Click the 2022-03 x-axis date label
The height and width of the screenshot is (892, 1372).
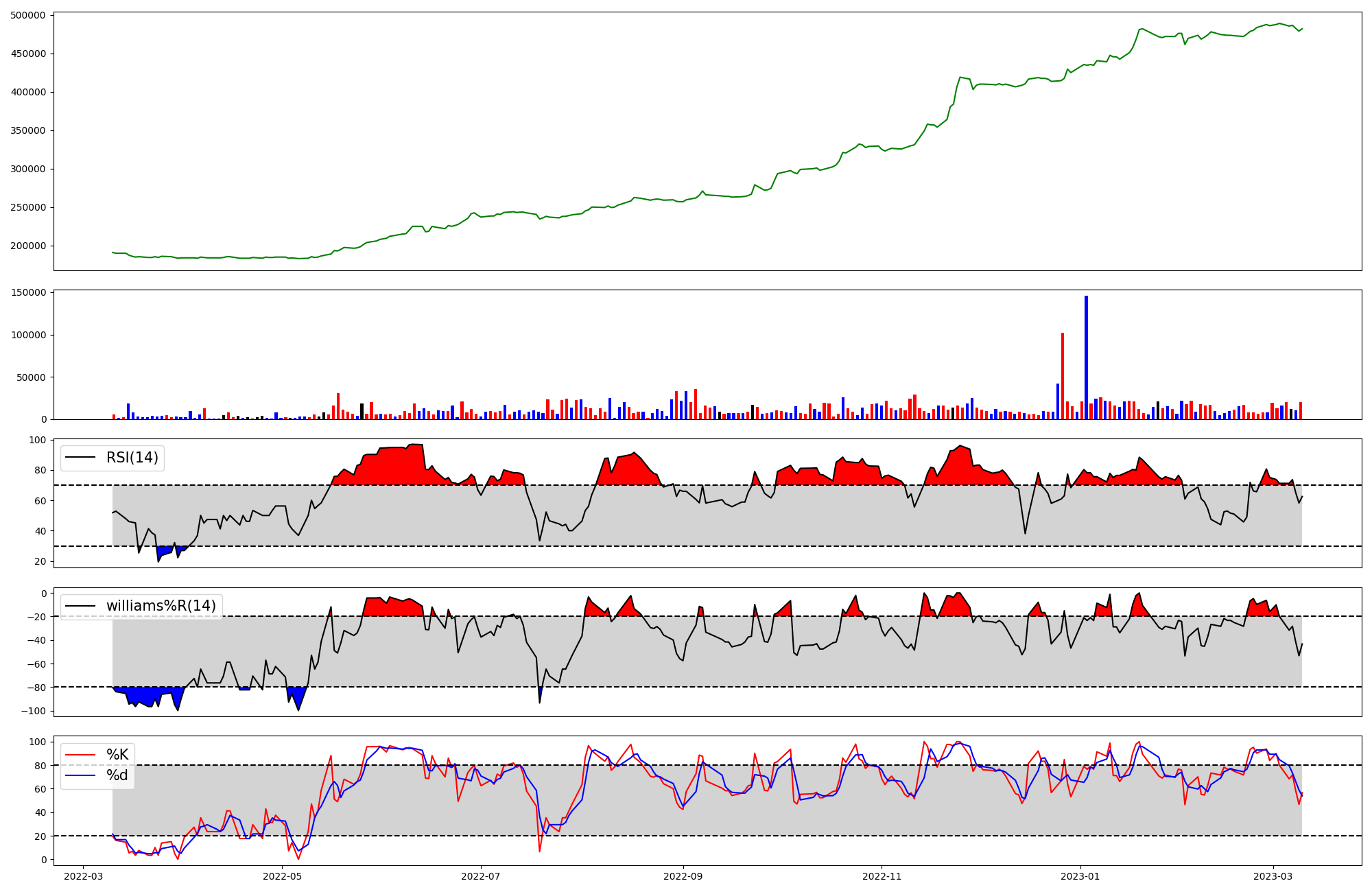tap(83, 876)
